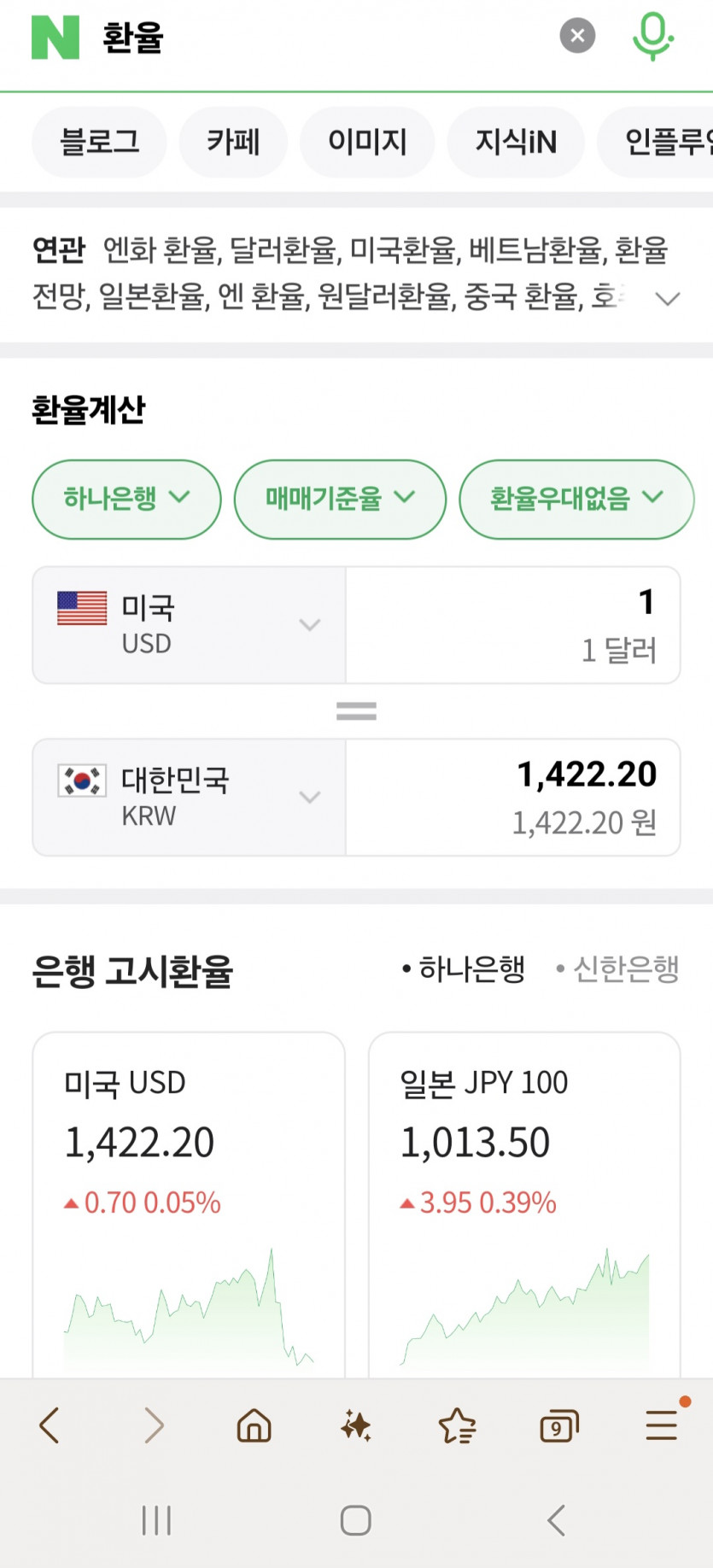
Task: Switch to the 블로그 tab
Action: coord(99,142)
